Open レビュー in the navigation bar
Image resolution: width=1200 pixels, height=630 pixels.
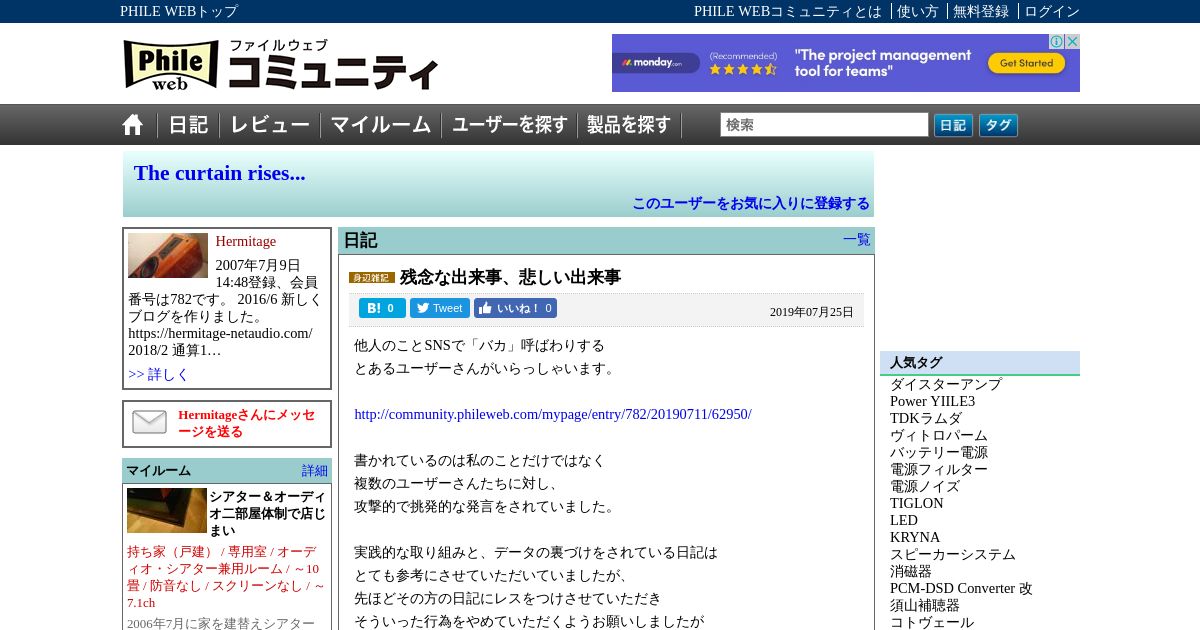pyautogui.click(x=270, y=125)
